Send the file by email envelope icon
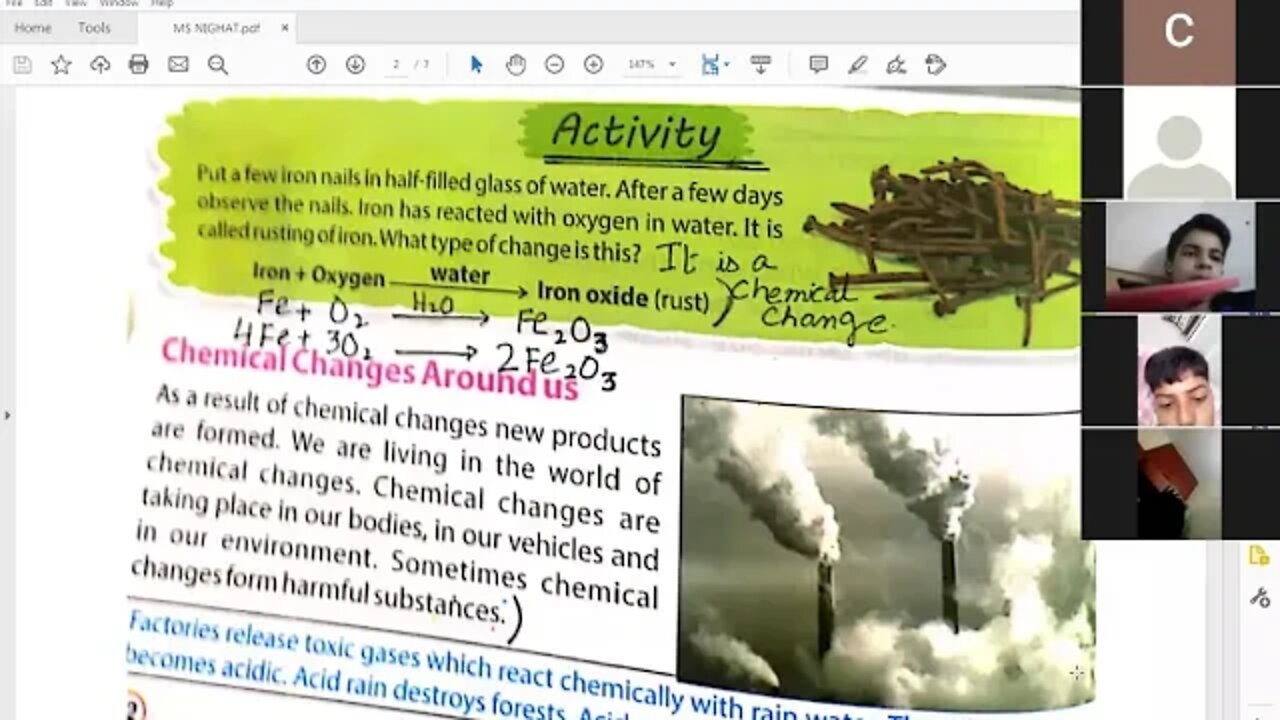 point(178,65)
